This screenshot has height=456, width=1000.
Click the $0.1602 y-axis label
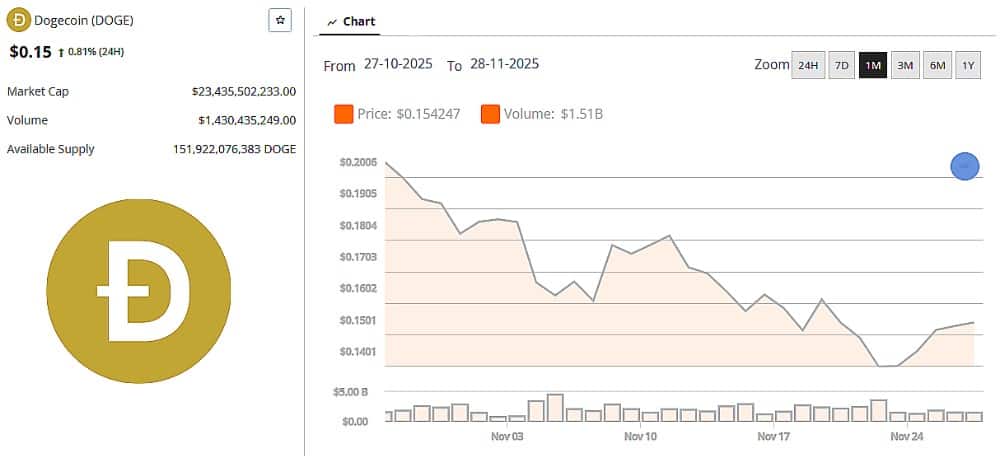pos(358,288)
